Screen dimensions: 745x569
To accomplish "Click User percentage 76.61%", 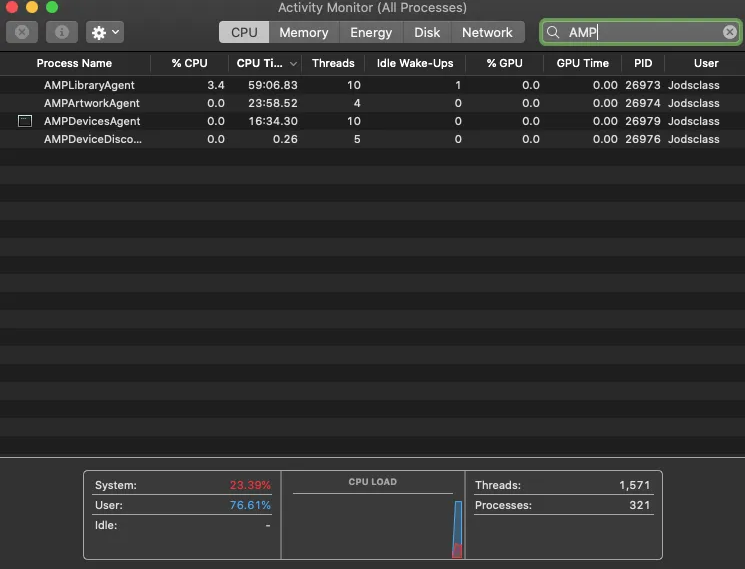I will tap(250, 505).
